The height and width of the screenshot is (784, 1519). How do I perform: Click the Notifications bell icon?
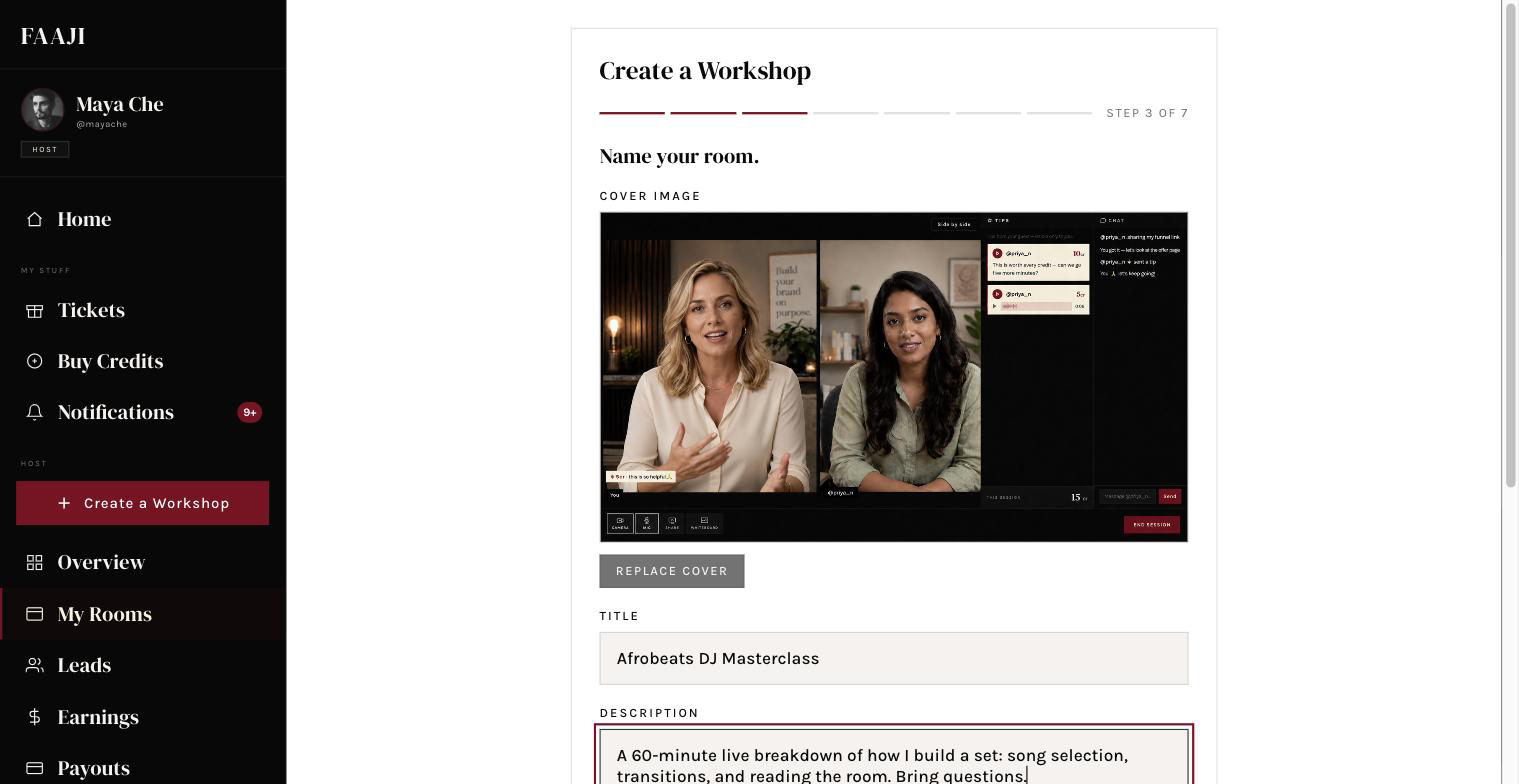click(35, 412)
